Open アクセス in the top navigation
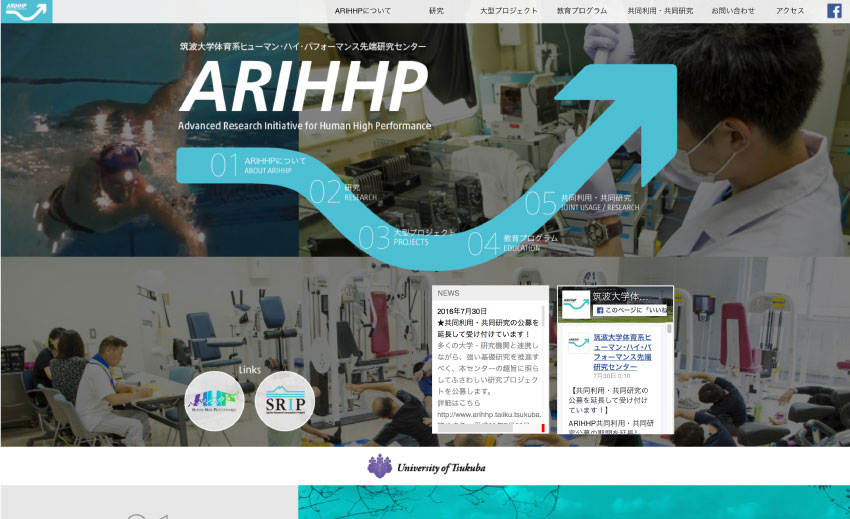850x519 pixels. click(x=790, y=11)
